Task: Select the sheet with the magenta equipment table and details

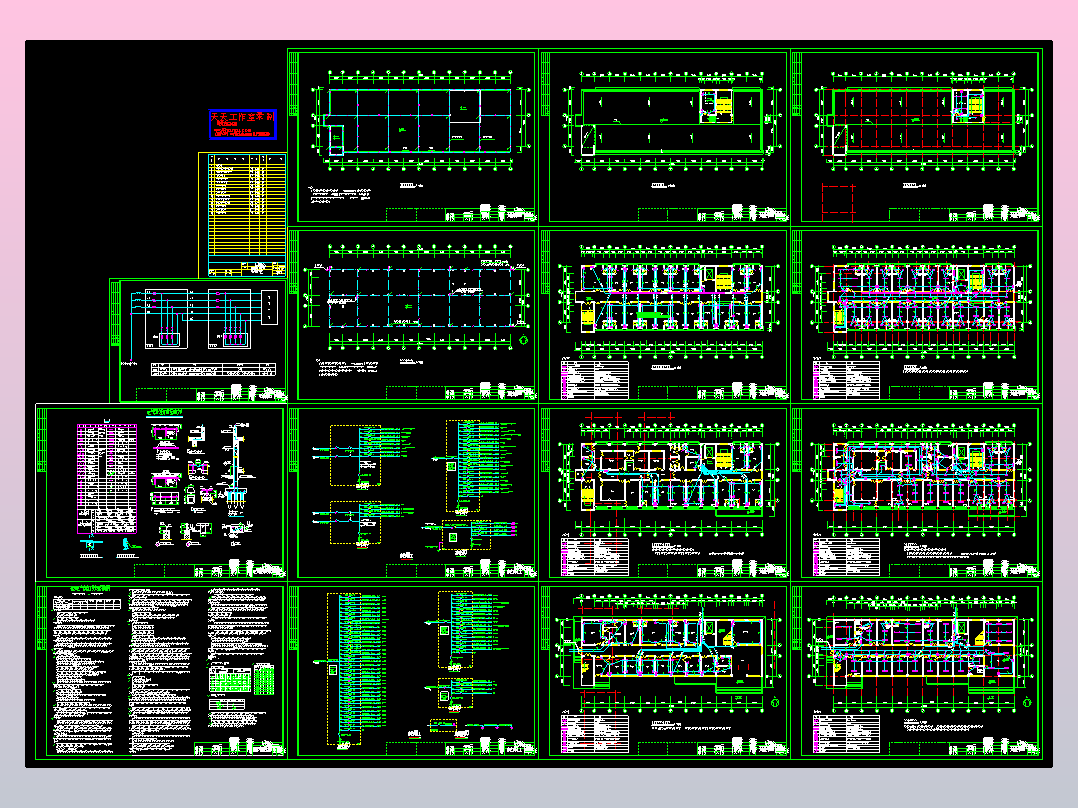Action: (x=161, y=493)
